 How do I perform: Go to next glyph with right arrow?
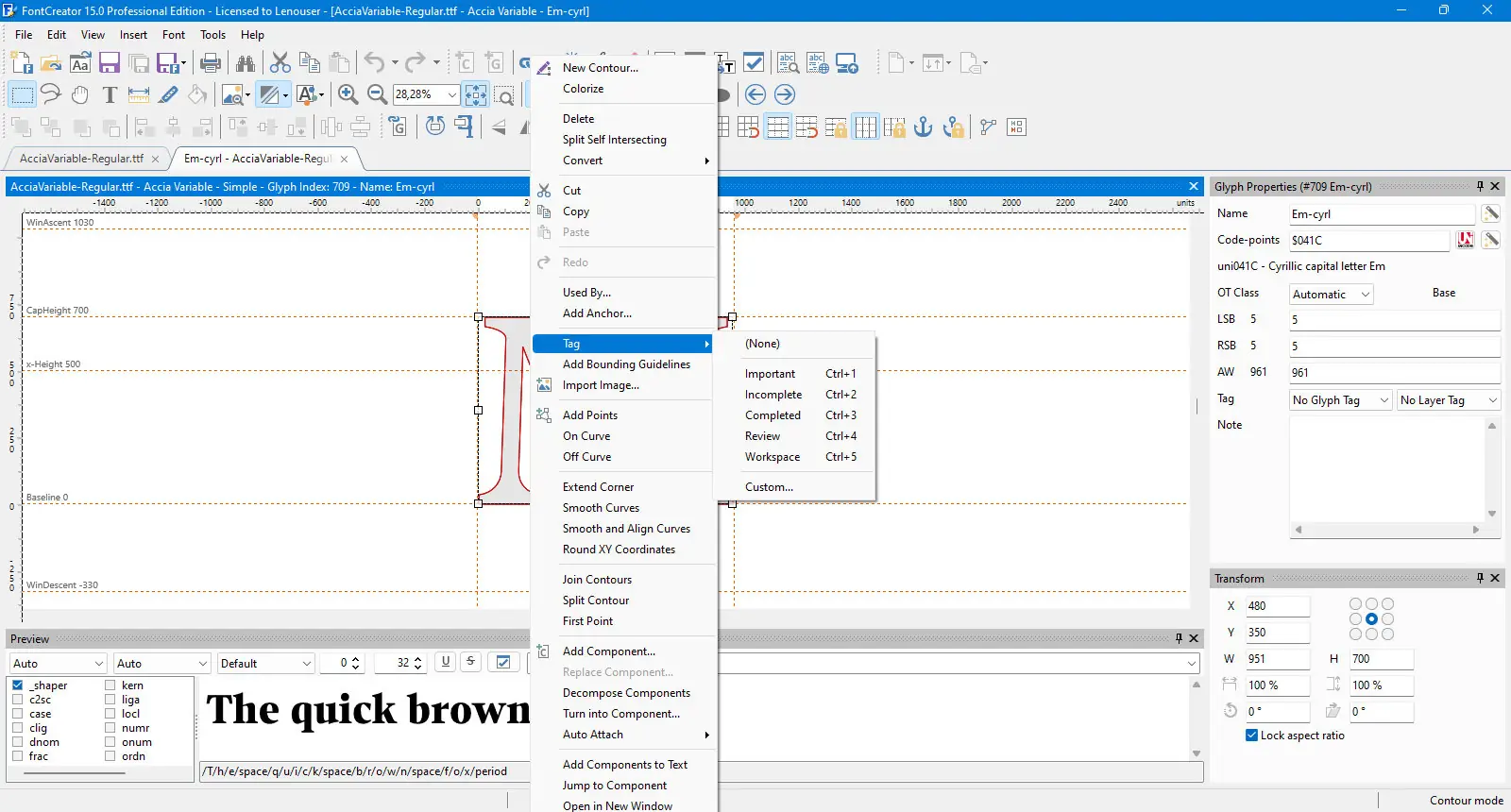pyautogui.click(x=784, y=94)
